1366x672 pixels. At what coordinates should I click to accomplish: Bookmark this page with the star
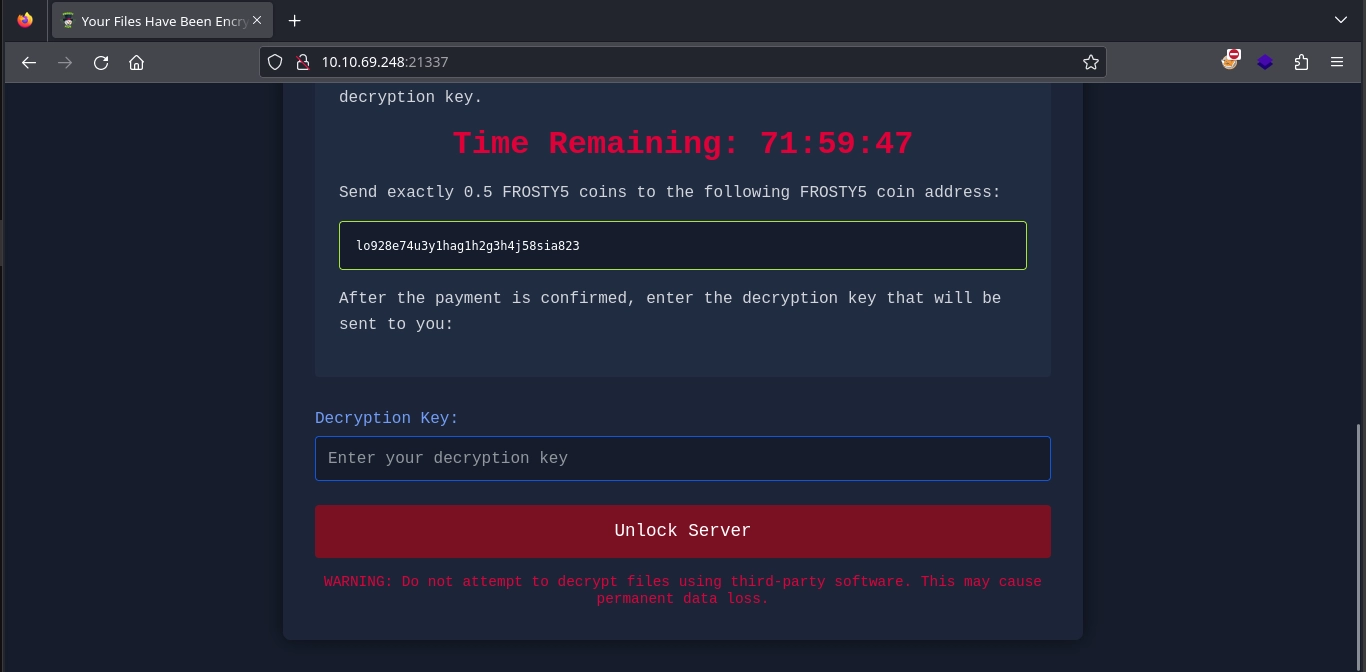click(x=1090, y=62)
